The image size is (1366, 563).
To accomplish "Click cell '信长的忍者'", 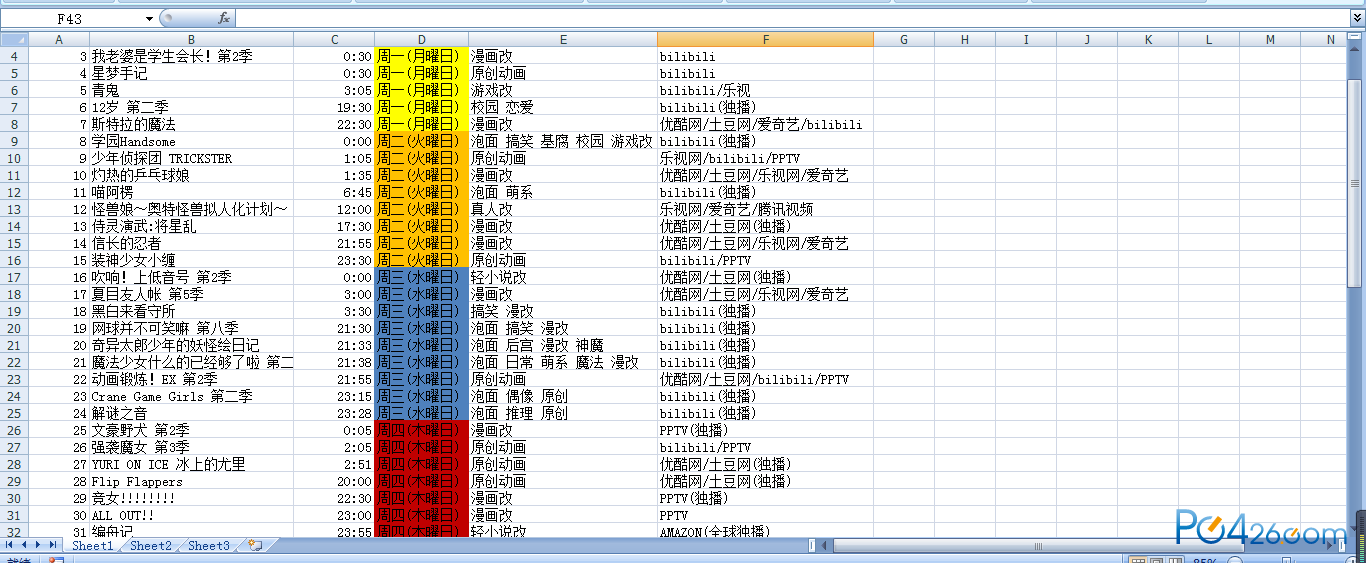I will point(191,244).
